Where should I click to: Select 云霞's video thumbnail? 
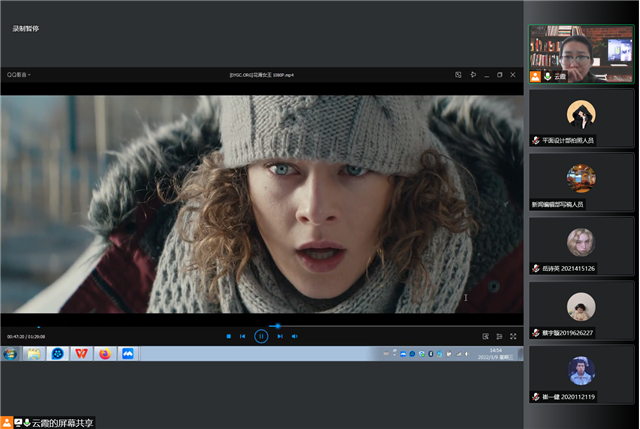point(581,54)
